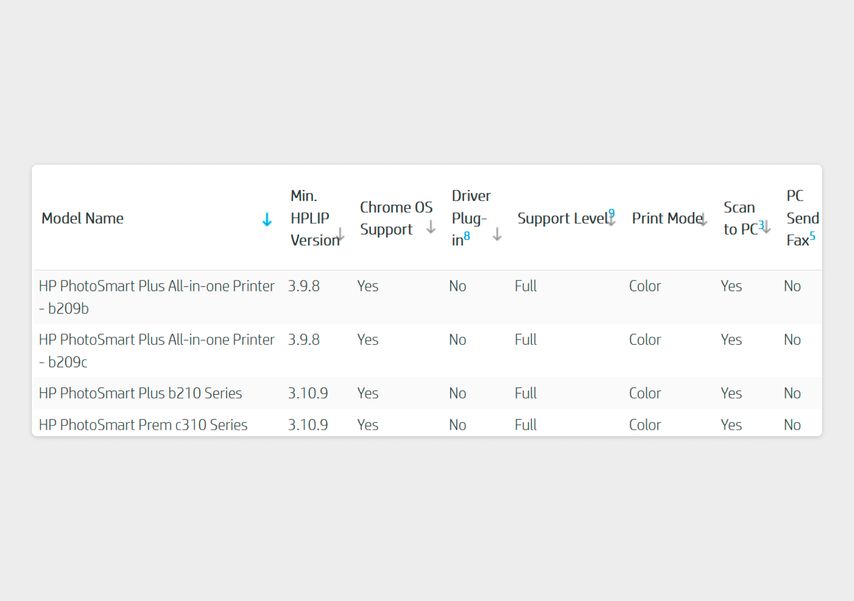854x601 pixels.
Task: Click PC Send Fax 'No' in b209c row
Action: [792, 339]
